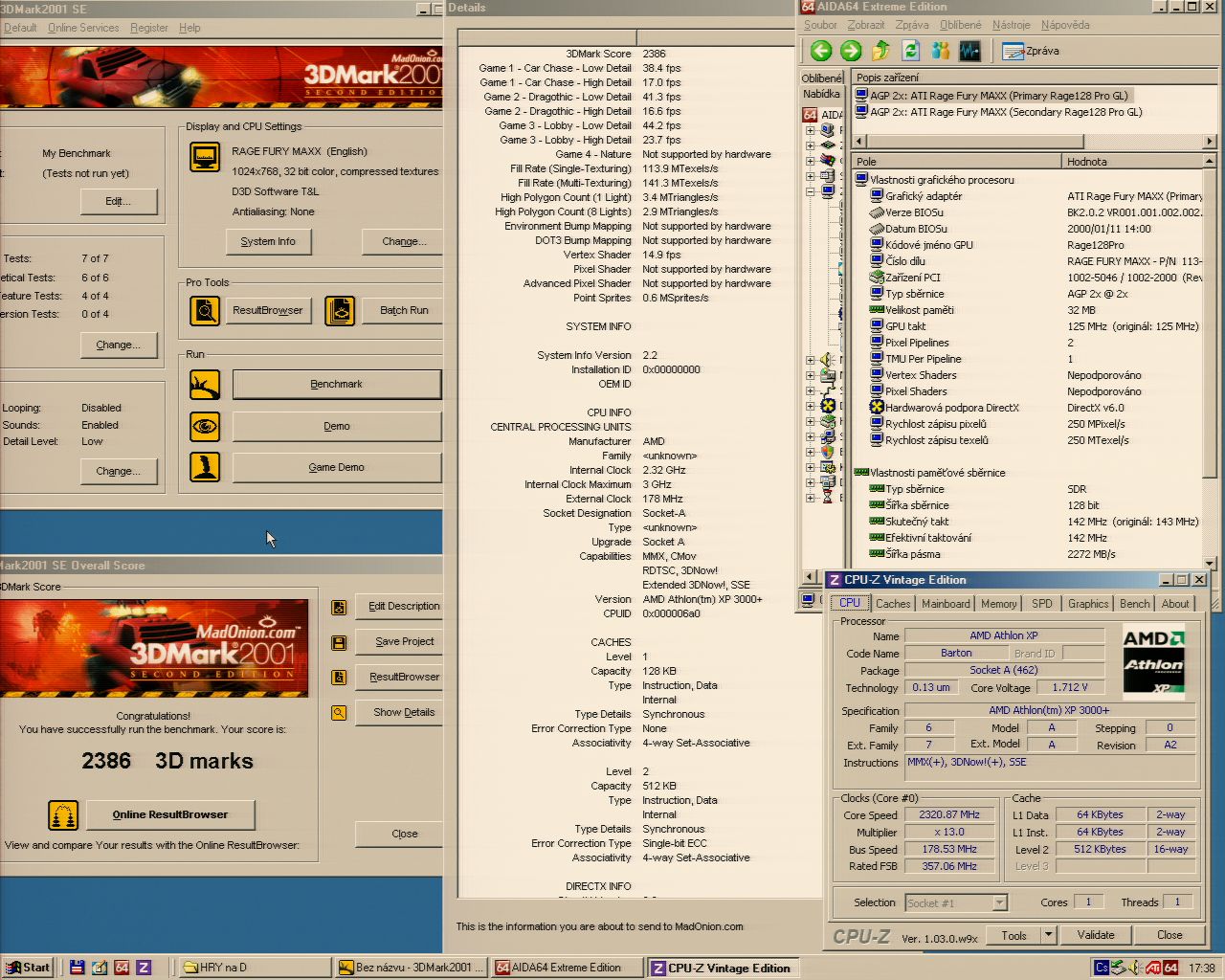Open the Nástroje menu in AIDA64
The height and width of the screenshot is (980, 1225).
(x=1011, y=25)
